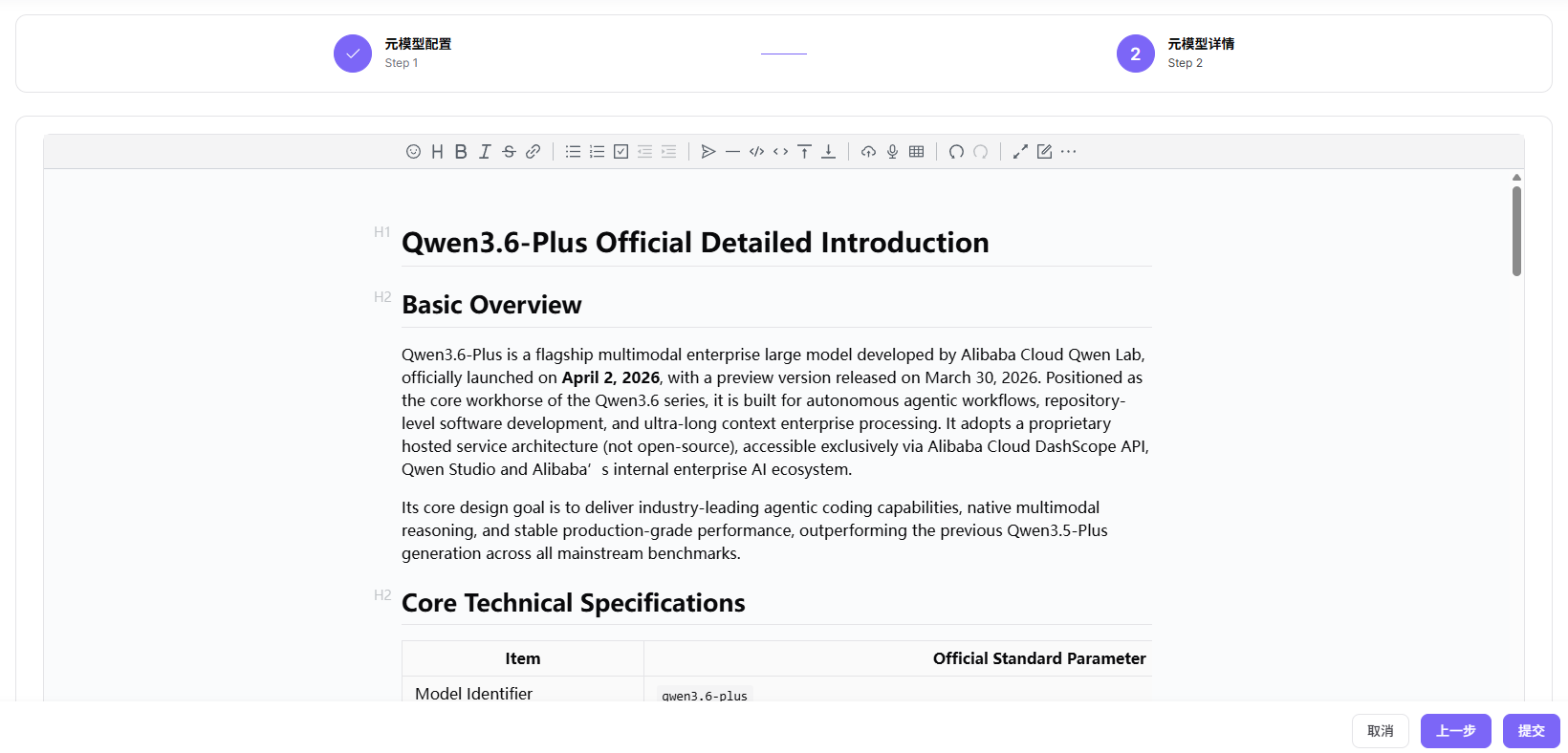This screenshot has width=1568, height=753.
Task: Click the outdent list icon
Action: point(644,152)
